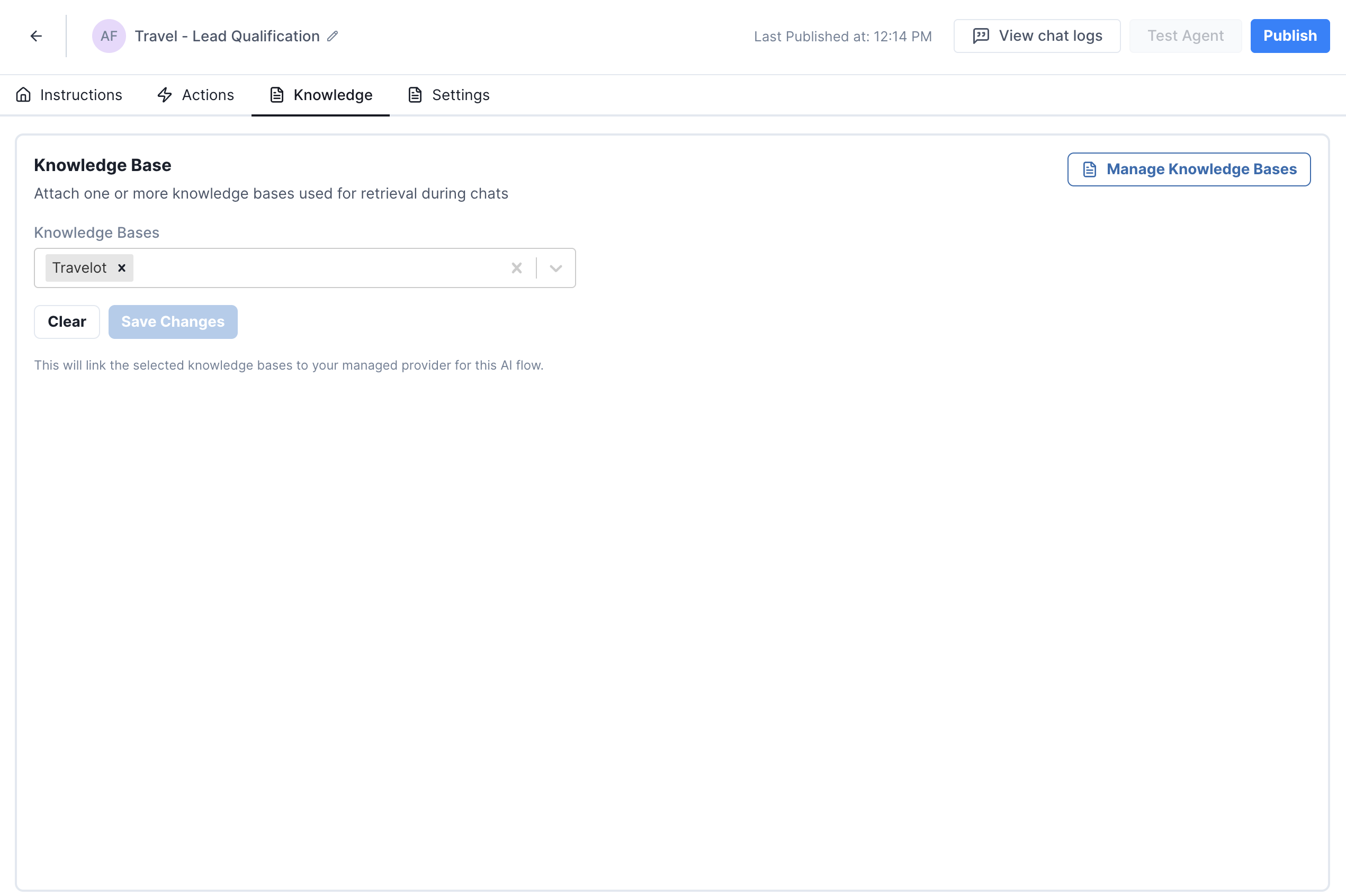Click Save Changes button
This screenshot has width=1346, height=896.
pyautogui.click(x=173, y=322)
